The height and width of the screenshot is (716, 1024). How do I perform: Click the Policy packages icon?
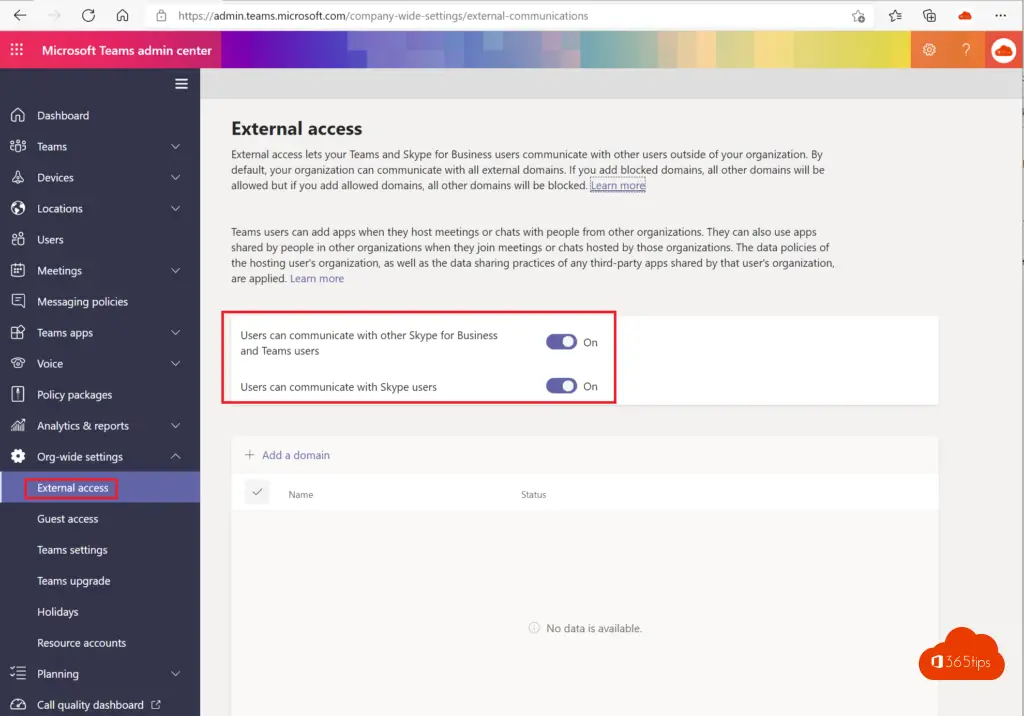point(17,395)
